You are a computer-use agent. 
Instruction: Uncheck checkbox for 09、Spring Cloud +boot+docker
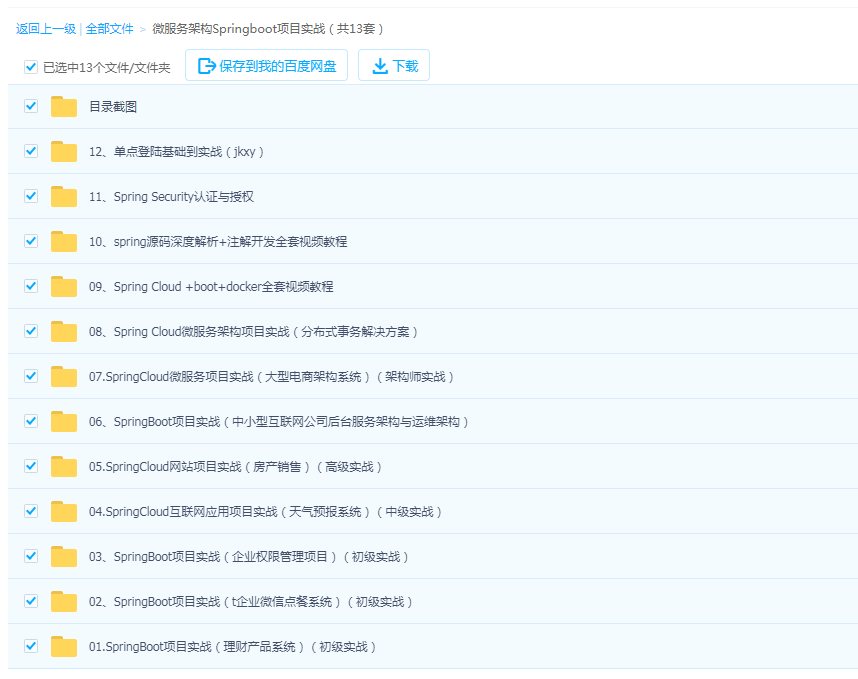point(31,286)
